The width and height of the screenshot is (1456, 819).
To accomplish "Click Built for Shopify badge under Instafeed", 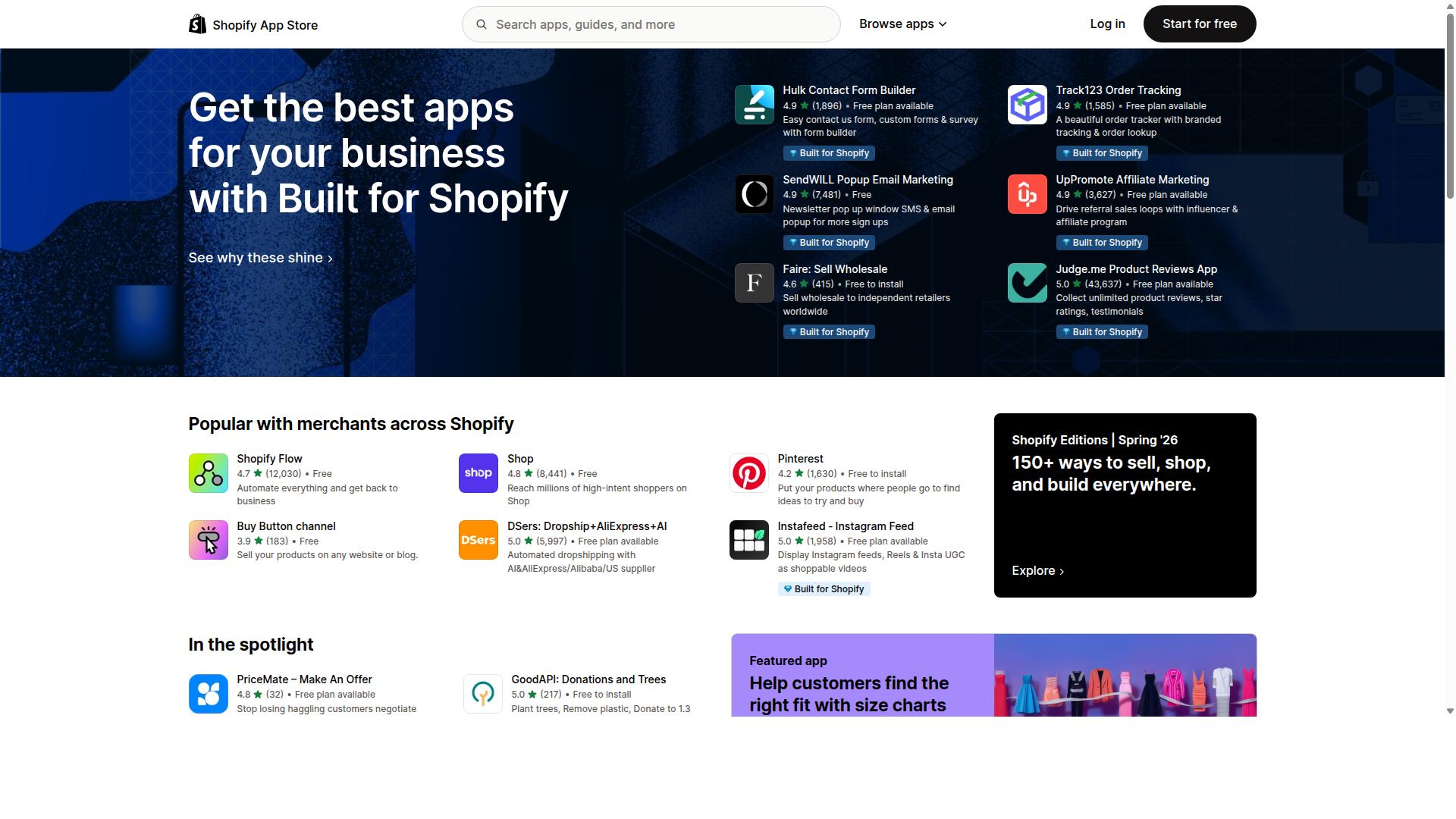I will (x=824, y=589).
